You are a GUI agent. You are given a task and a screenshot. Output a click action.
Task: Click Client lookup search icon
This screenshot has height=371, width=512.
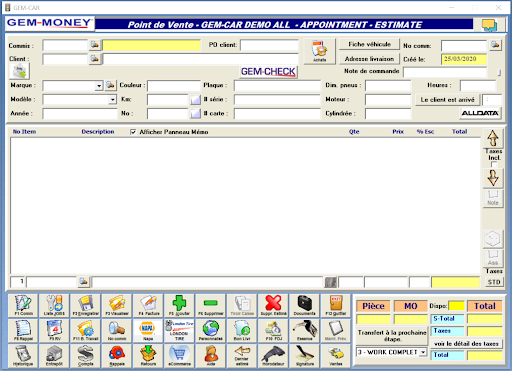click(x=95, y=59)
